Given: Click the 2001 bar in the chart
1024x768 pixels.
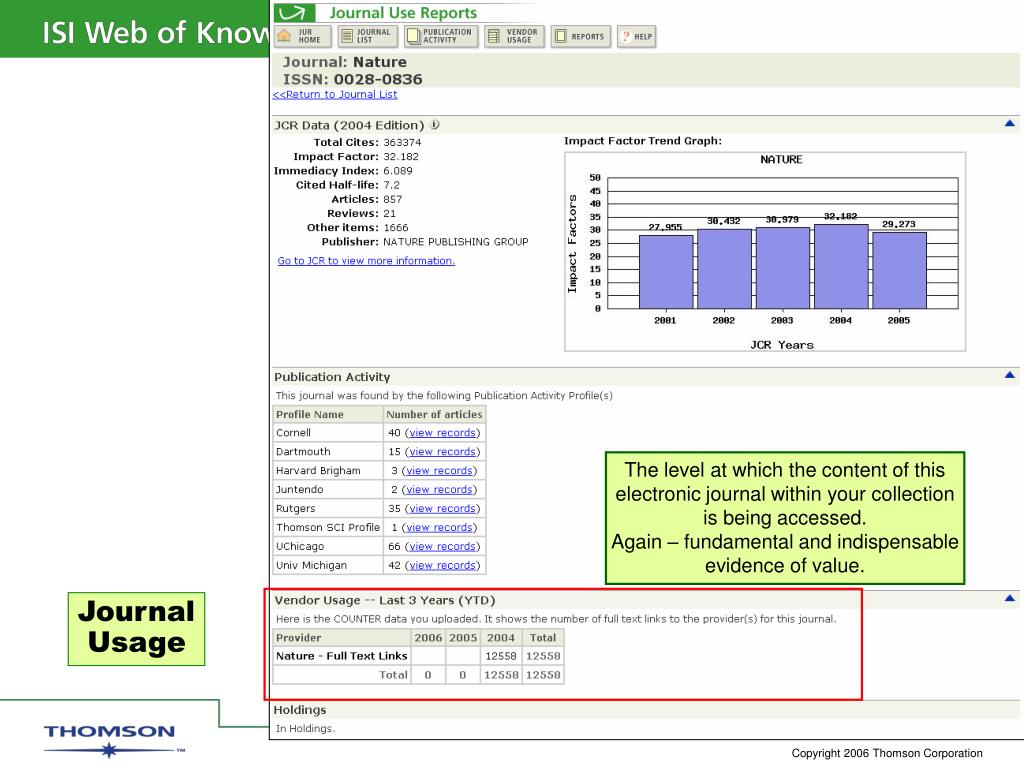Looking at the screenshot, I should [665, 272].
